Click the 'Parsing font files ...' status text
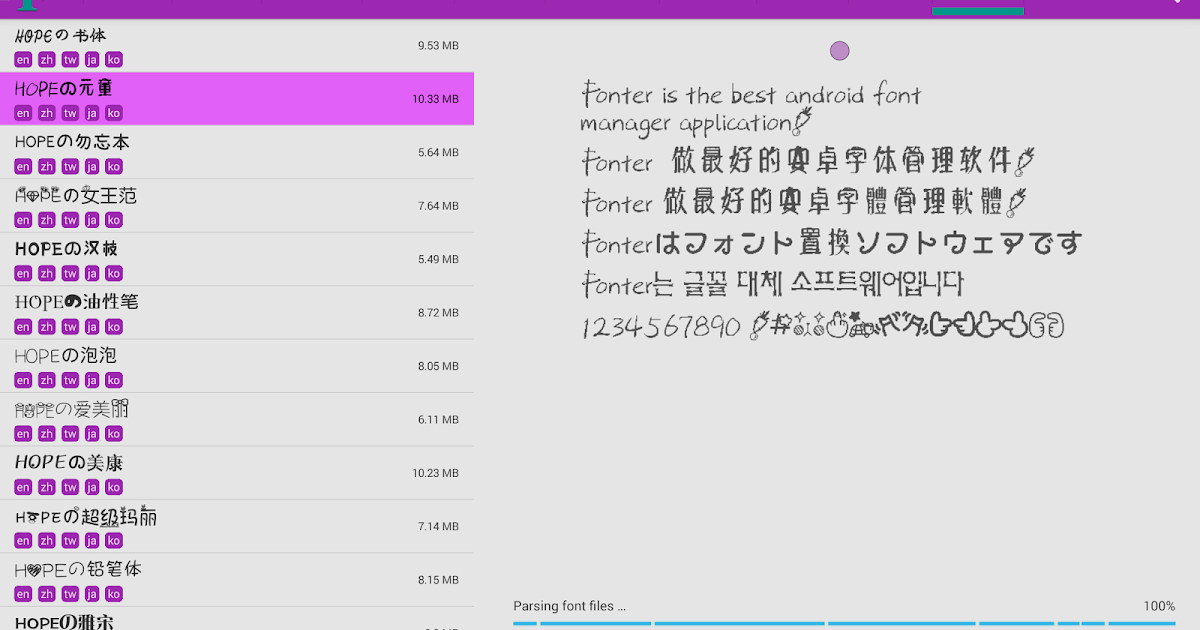This screenshot has width=1200, height=630. [x=570, y=606]
